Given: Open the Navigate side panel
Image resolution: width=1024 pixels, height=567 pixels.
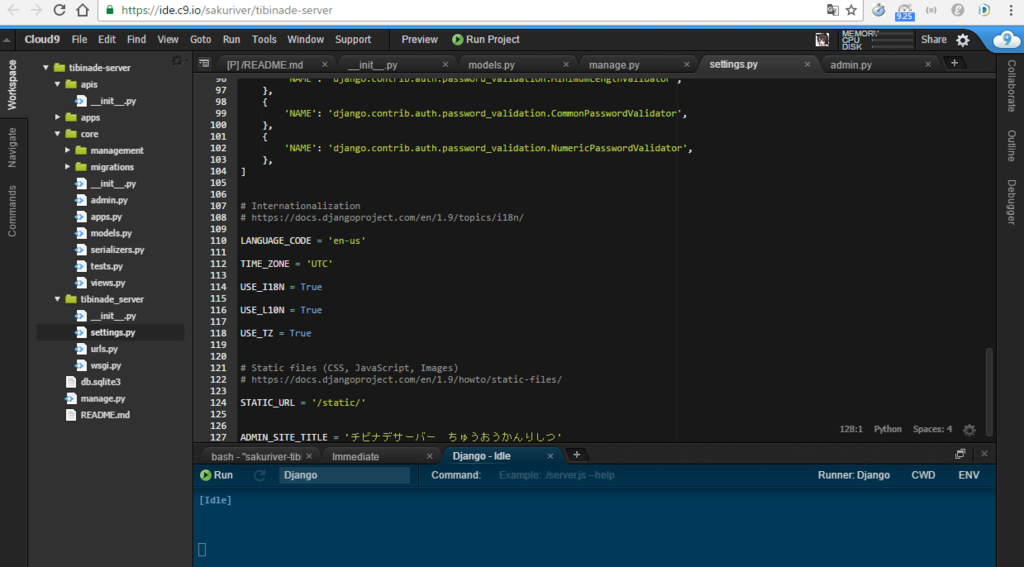Looking at the screenshot, I should click(x=12, y=148).
